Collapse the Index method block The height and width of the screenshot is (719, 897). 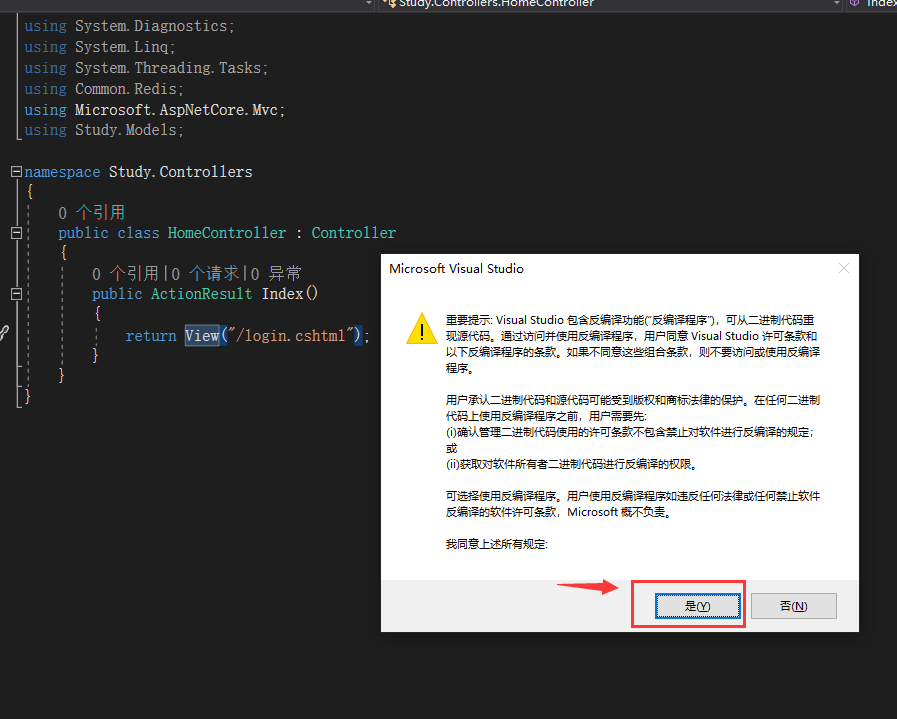[x=17, y=293]
